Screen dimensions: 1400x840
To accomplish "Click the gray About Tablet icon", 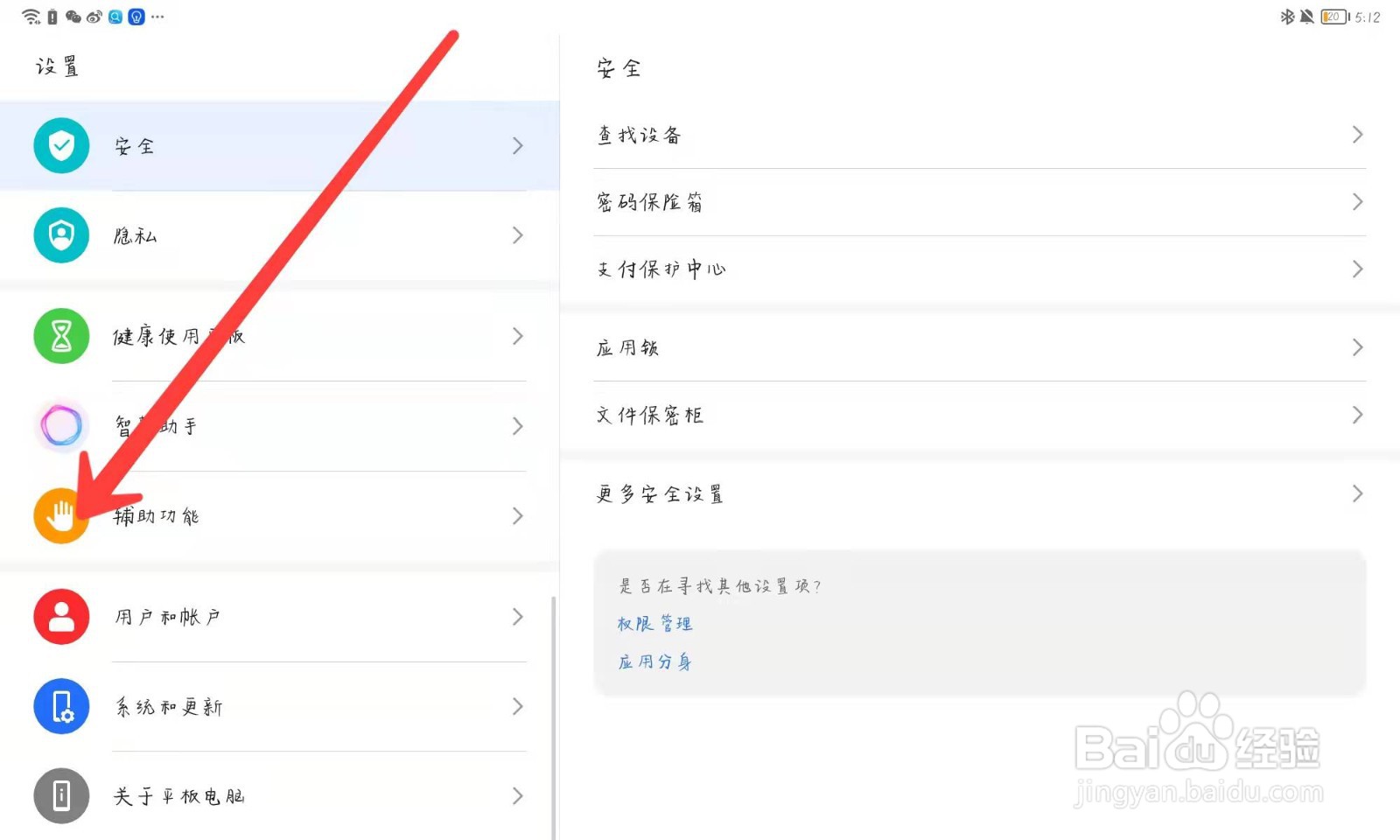I will 61,796.
